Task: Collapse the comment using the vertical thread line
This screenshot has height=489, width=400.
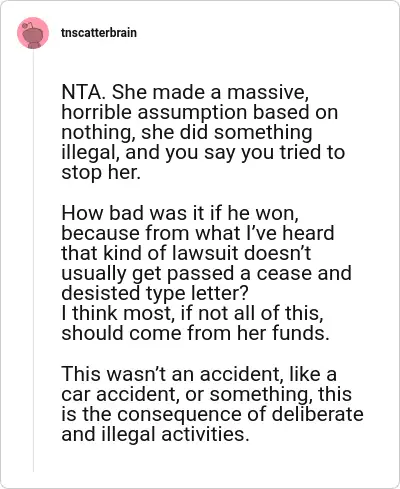Action: tap(33, 260)
